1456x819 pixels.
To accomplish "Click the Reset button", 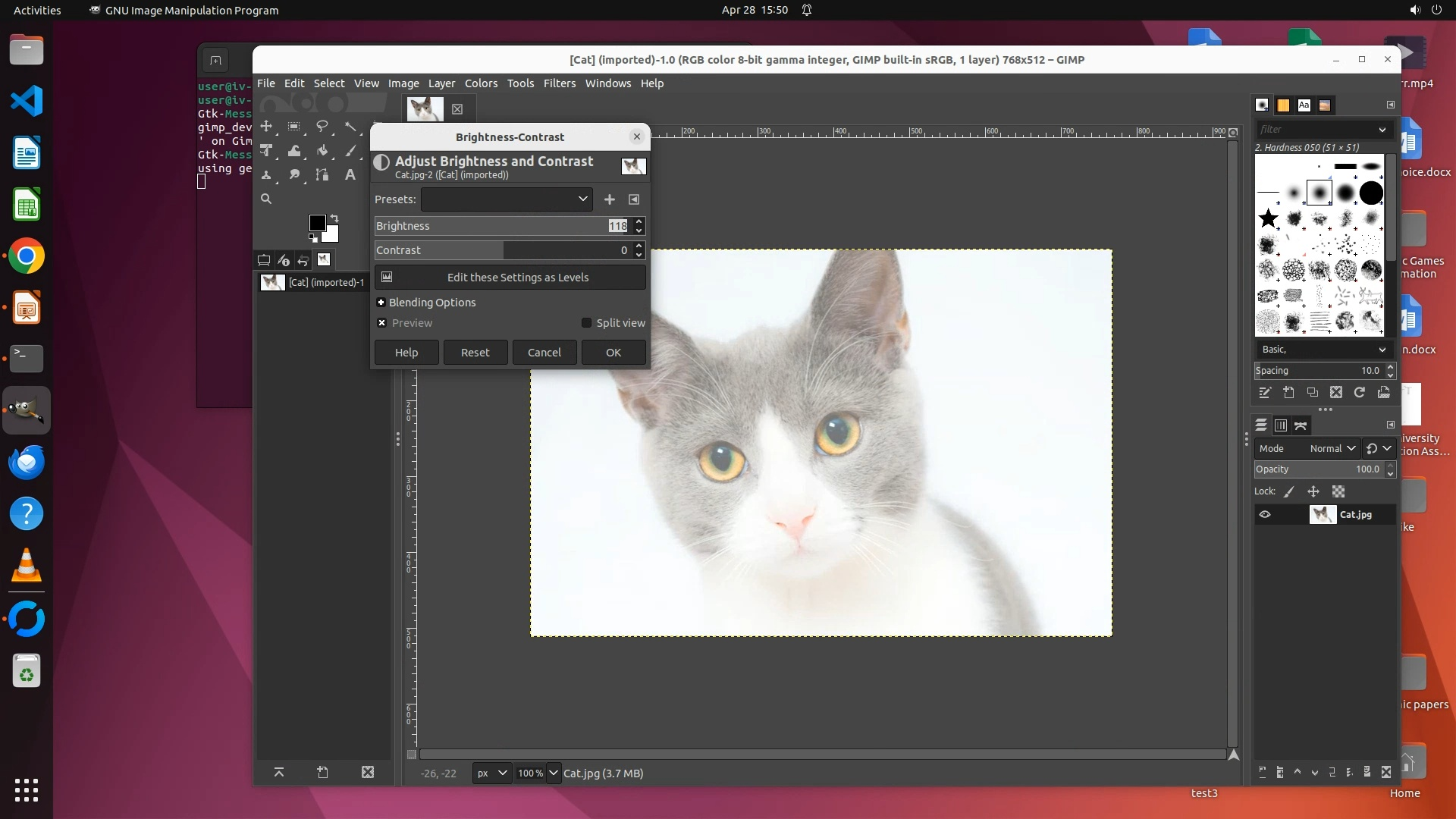I will point(475,353).
